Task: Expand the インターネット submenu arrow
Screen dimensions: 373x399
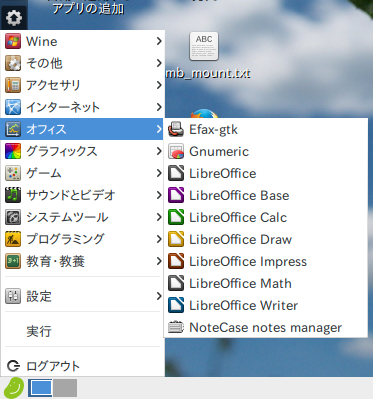Action: click(159, 107)
